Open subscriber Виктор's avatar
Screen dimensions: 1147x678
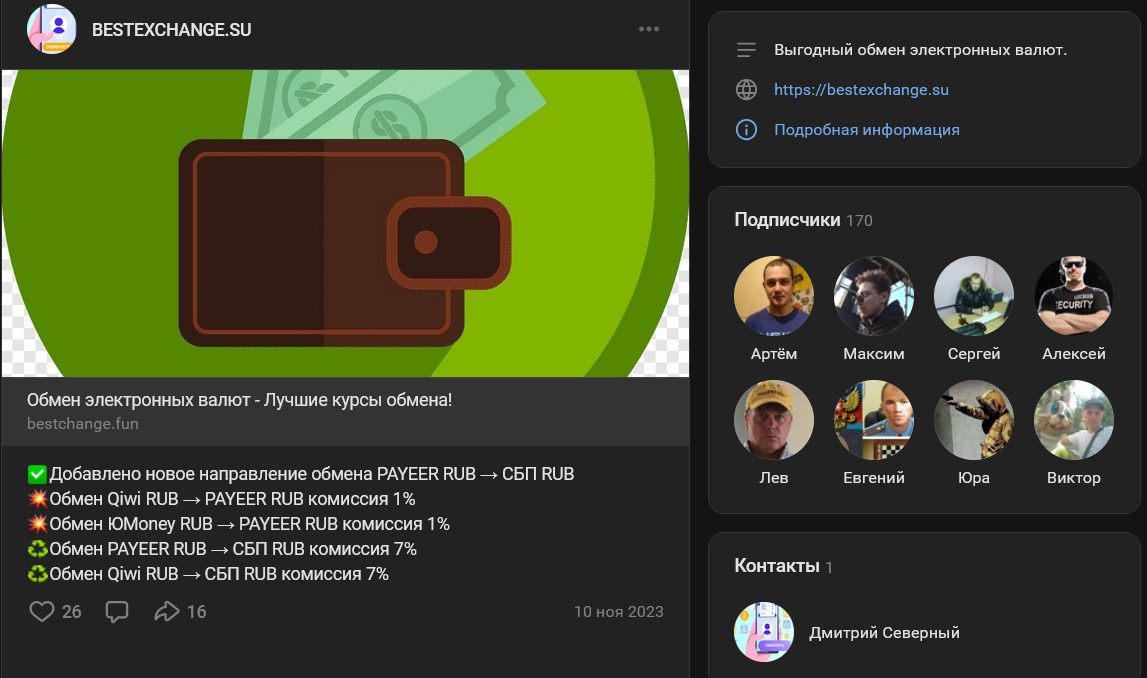[x=1074, y=420]
